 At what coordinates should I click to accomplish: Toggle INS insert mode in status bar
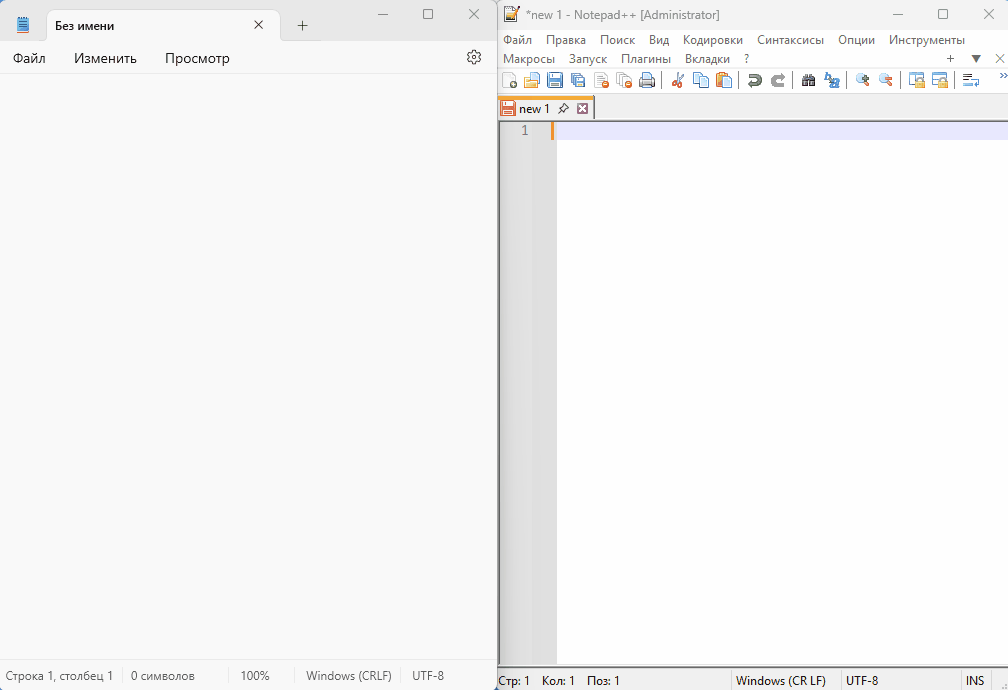pos(974,681)
